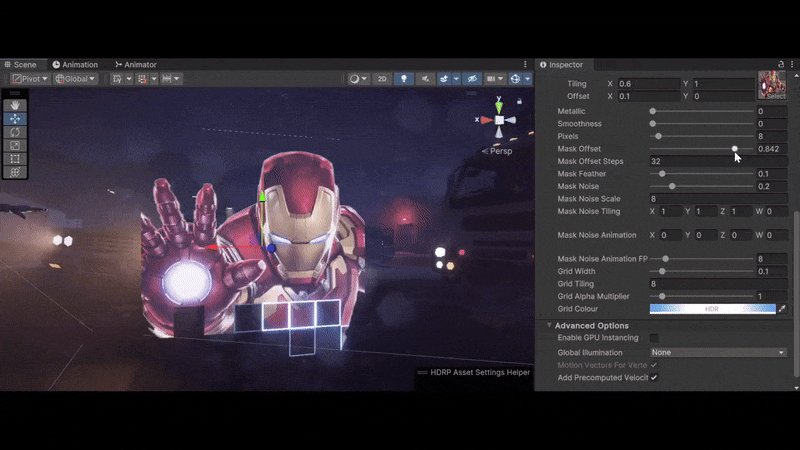800x450 pixels.
Task: Click the Mask Offset slider handle
Action: point(735,148)
